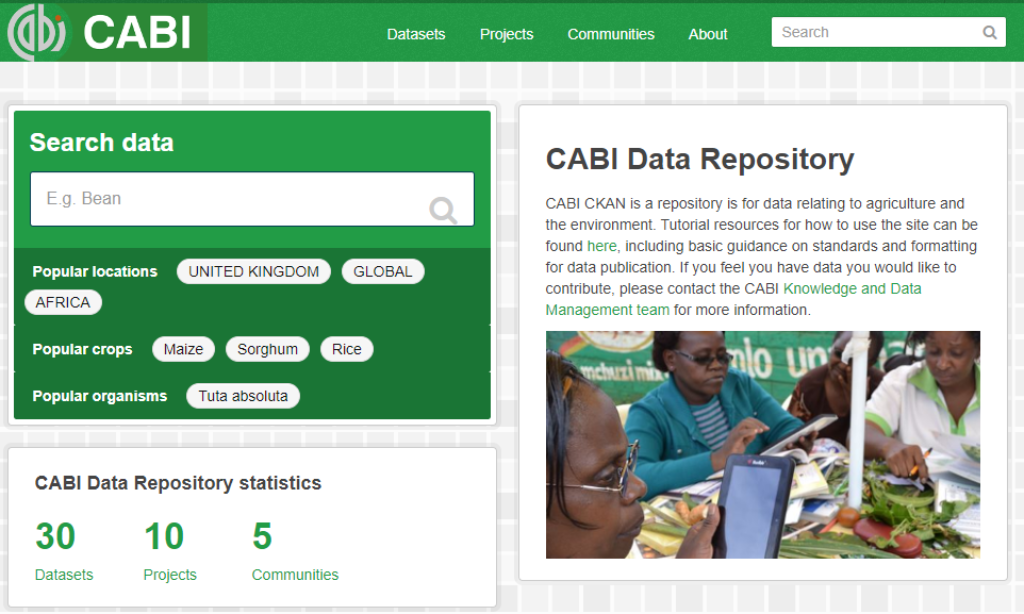This screenshot has width=1024, height=614.
Task: Click the 'Popular organisms' label
Action: (x=99, y=396)
